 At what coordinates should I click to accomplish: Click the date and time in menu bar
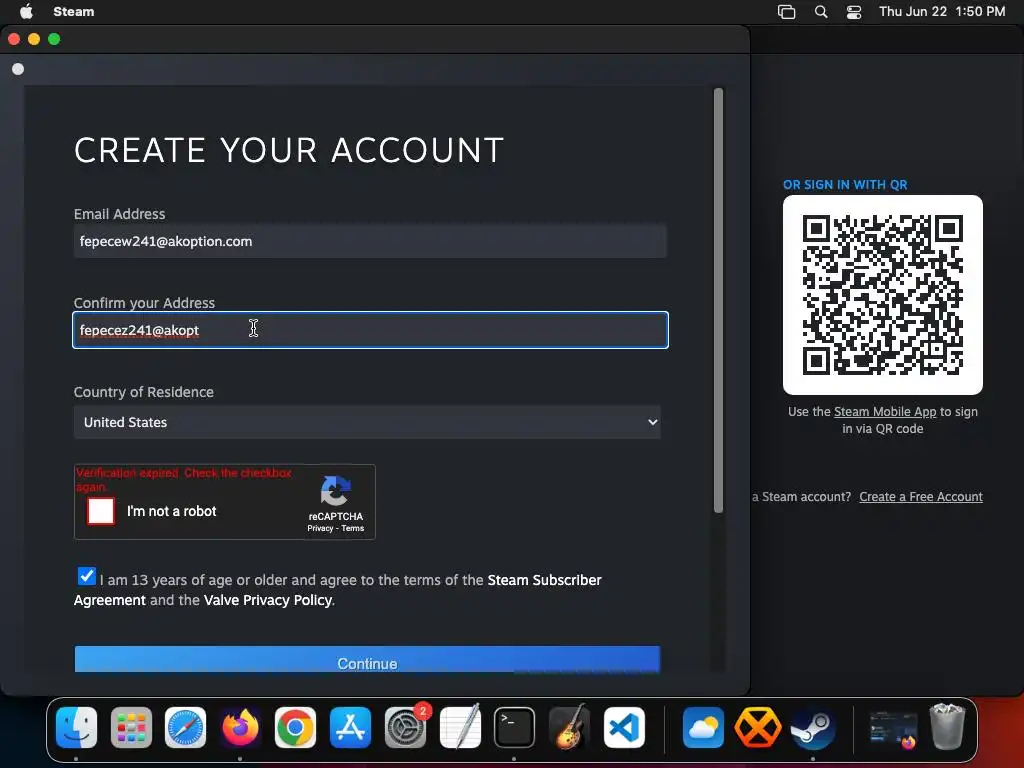942,11
